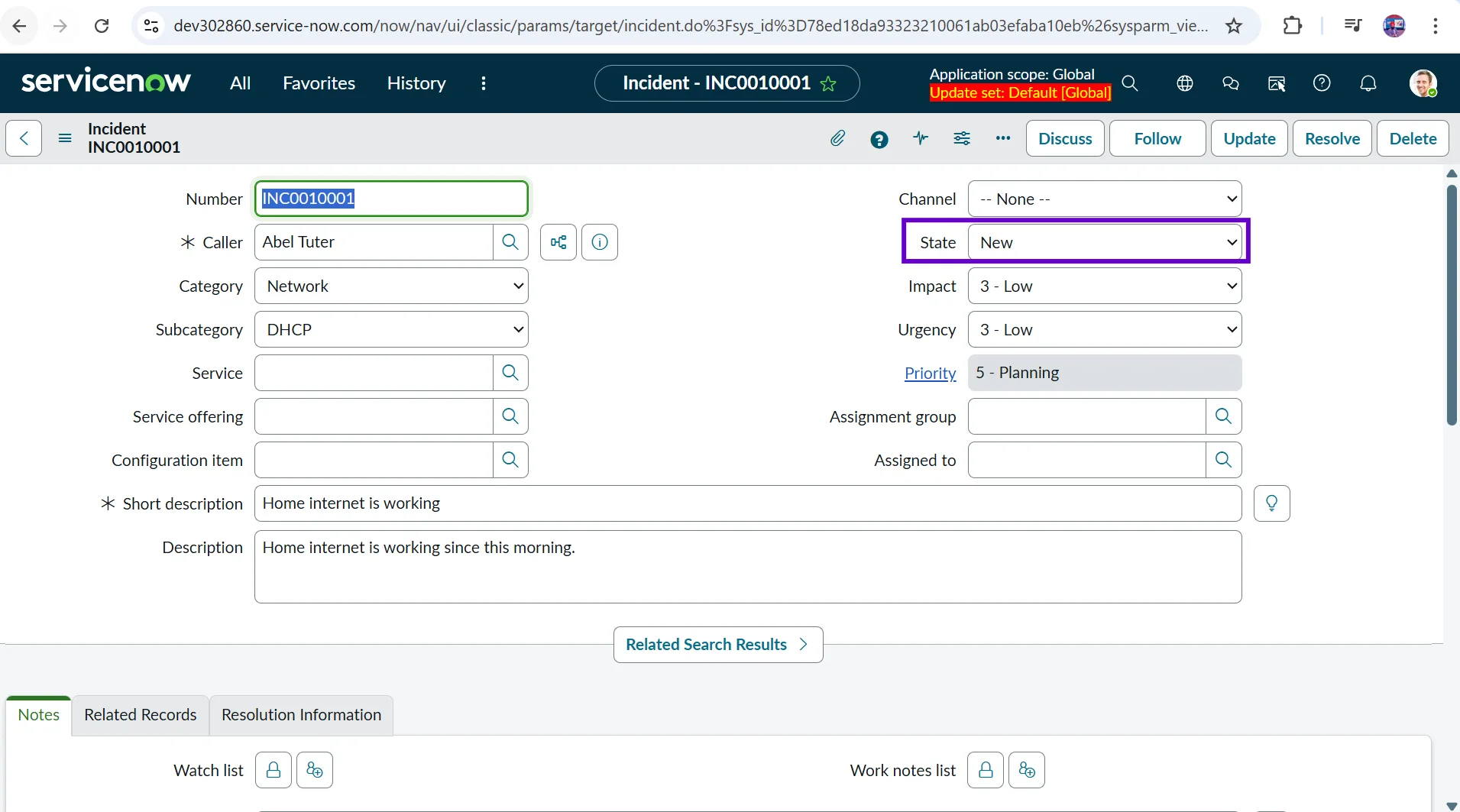The width and height of the screenshot is (1460, 812).
Task: Open the Urgency dropdown
Action: (x=1104, y=329)
